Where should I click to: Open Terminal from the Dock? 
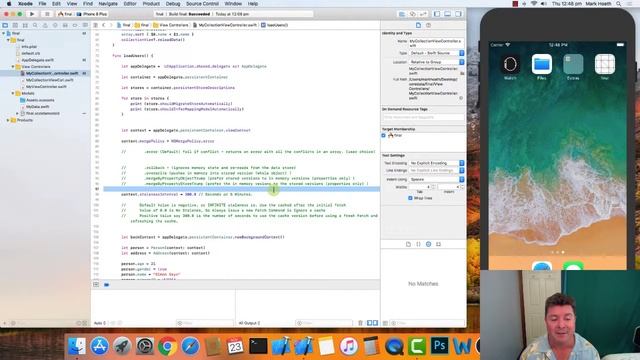pos(258,346)
